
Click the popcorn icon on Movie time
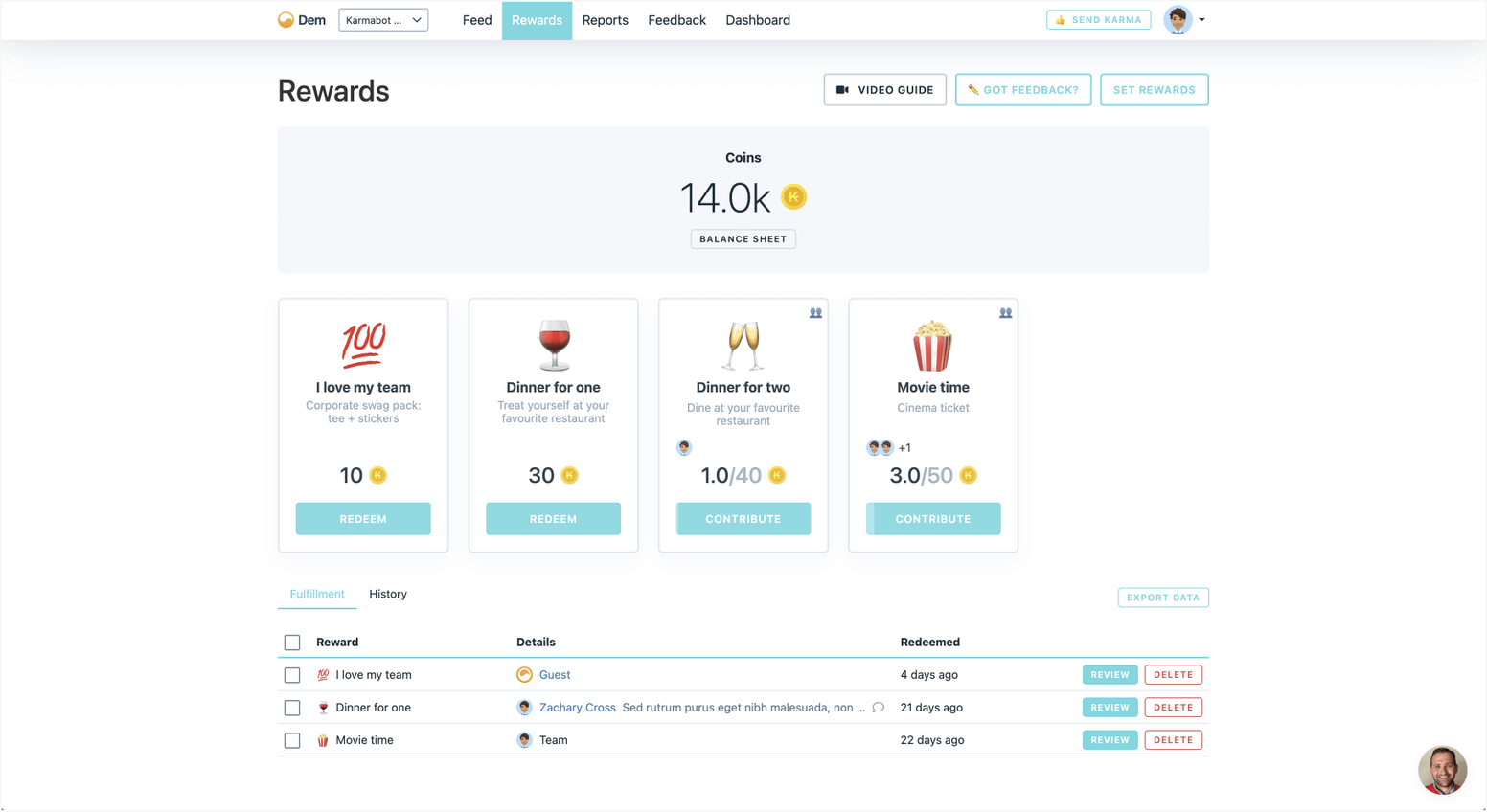point(932,346)
